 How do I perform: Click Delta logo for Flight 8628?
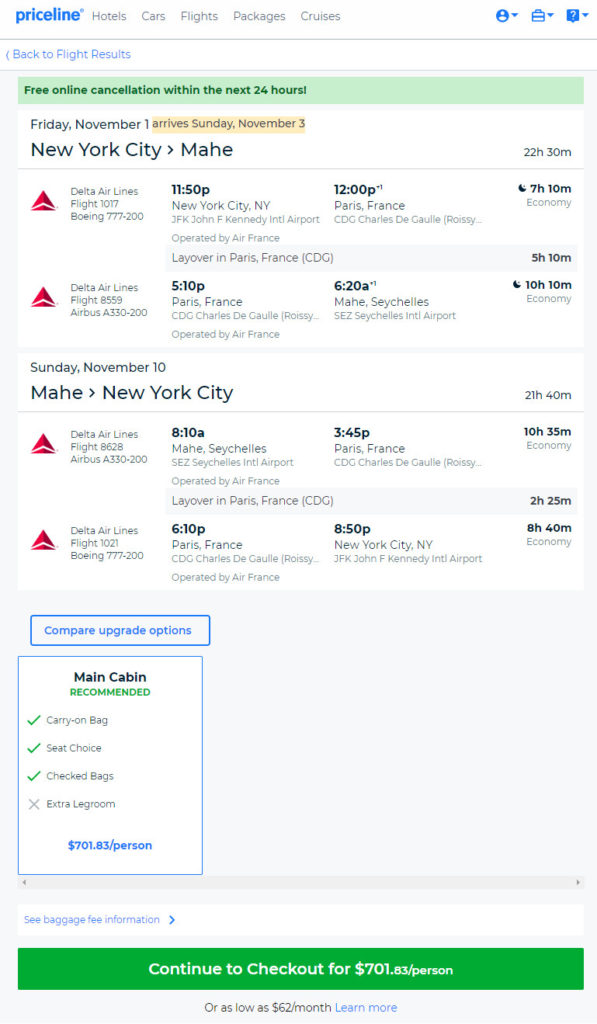point(44,443)
